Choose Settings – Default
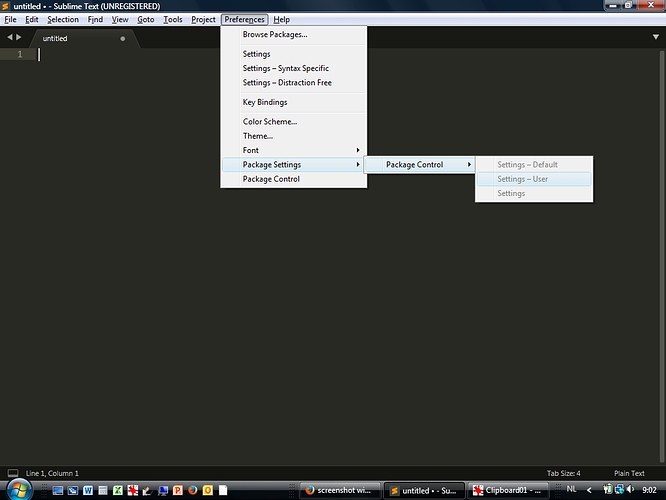 pyautogui.click(x=534, y=165)
